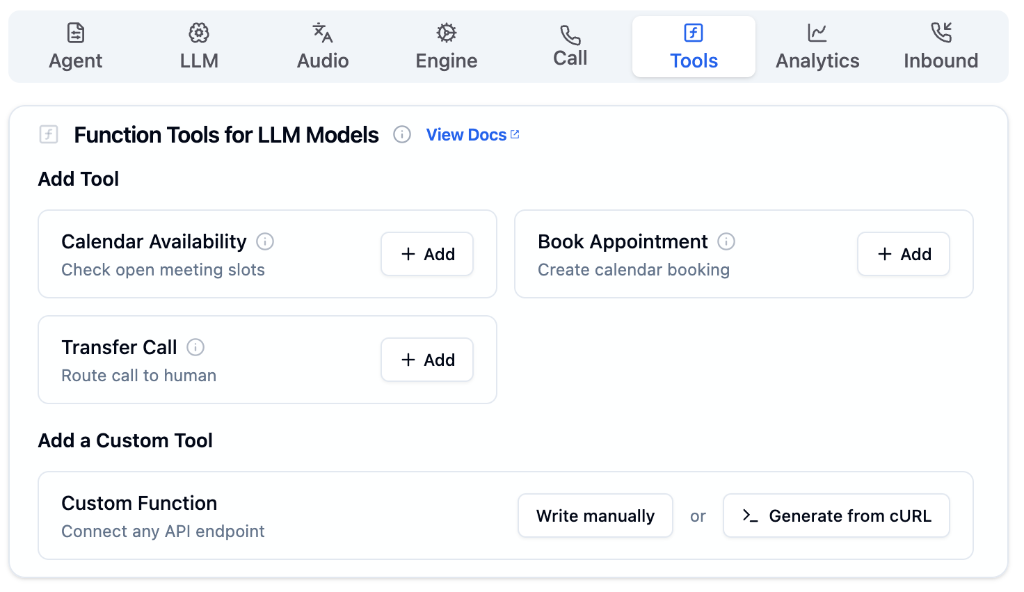Viewport: 1024px width, 592px height.
Task: Switch to the Inbound tab
Action: point(941,46)
